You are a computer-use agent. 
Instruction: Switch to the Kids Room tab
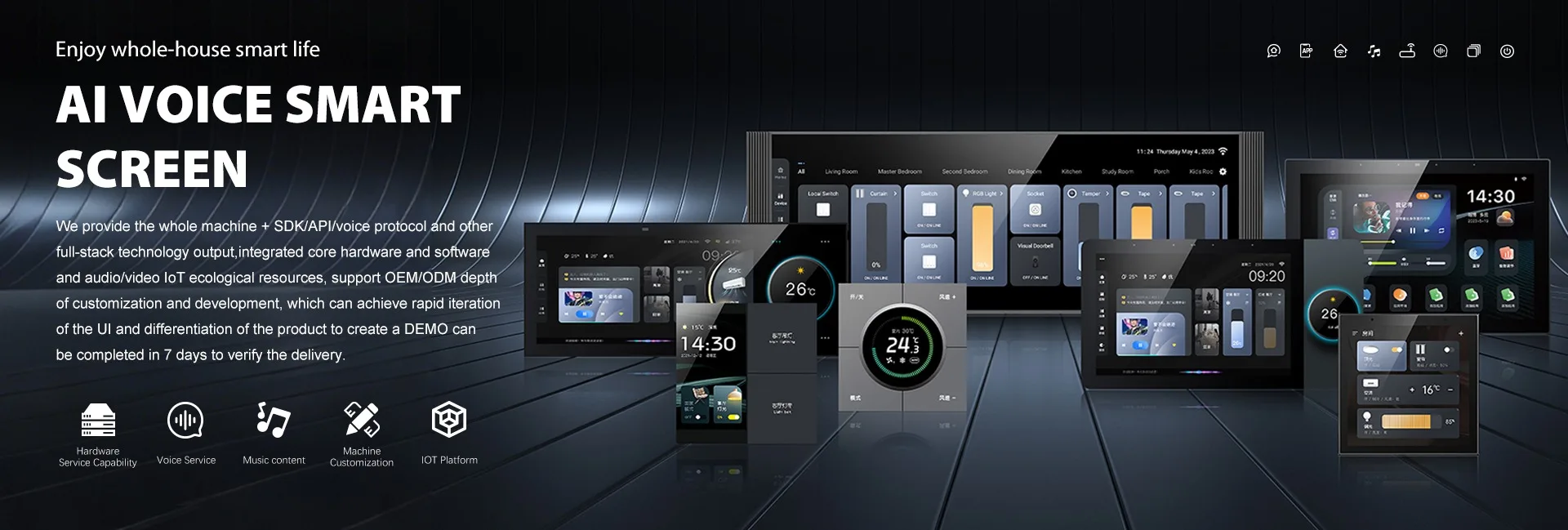click(1201, 171)
